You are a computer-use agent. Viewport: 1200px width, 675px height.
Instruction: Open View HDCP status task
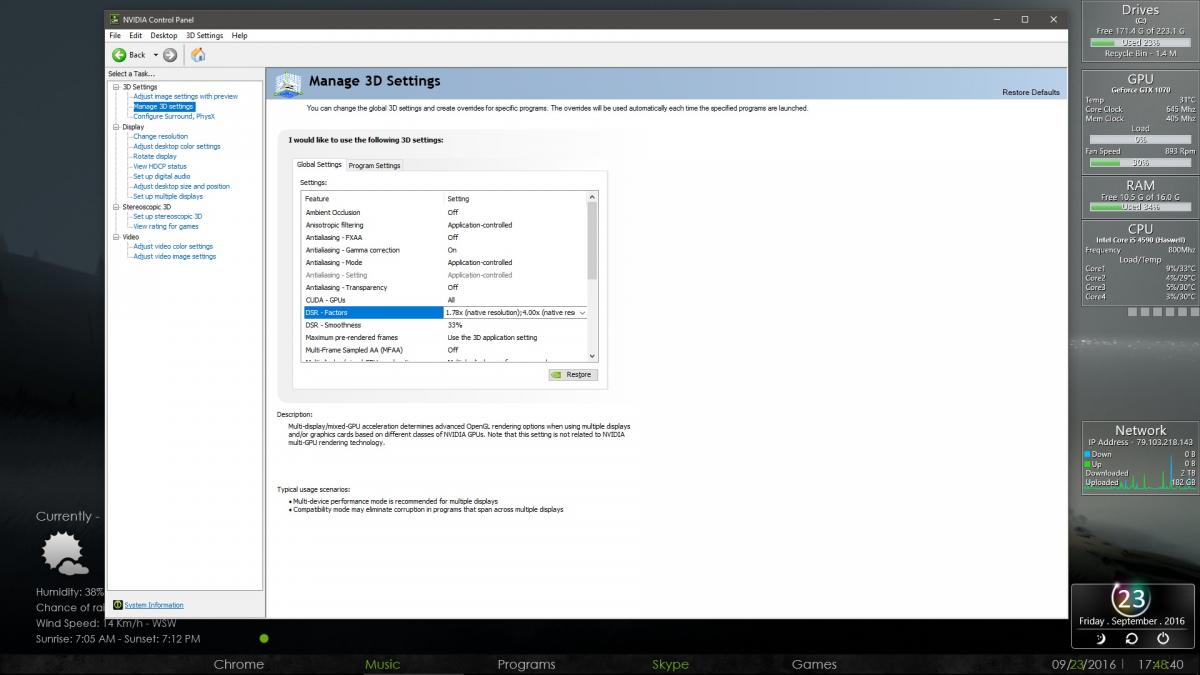coord(160,167)
